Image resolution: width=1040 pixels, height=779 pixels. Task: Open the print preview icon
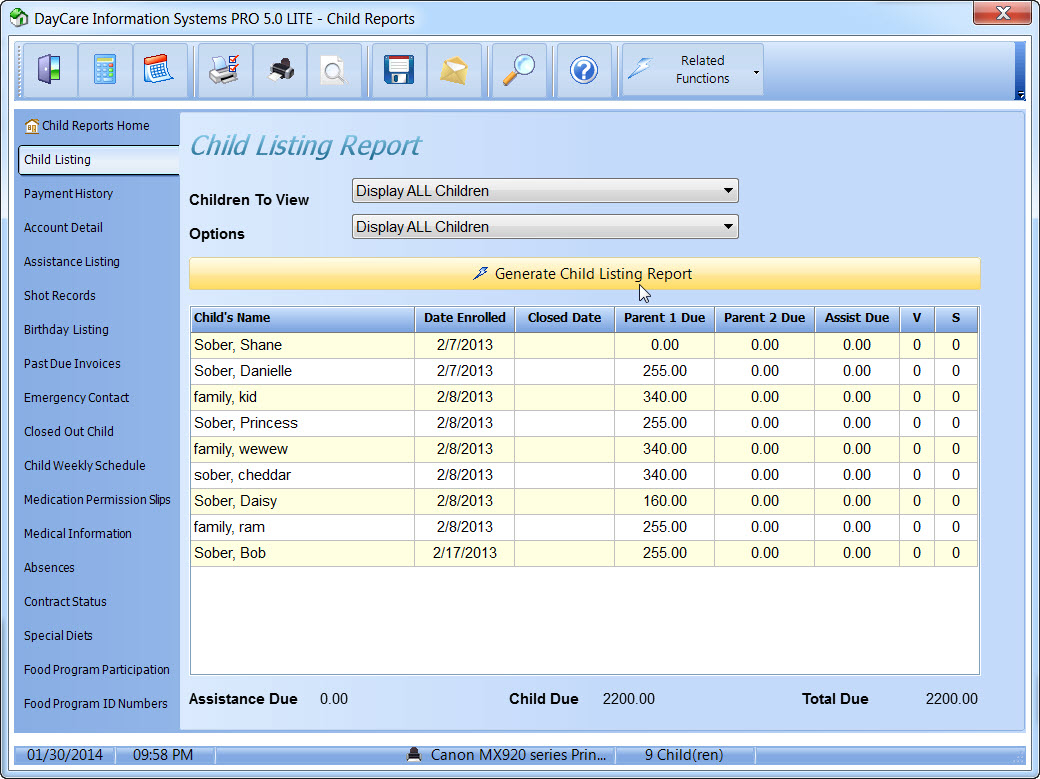click(x=333, y=70)
